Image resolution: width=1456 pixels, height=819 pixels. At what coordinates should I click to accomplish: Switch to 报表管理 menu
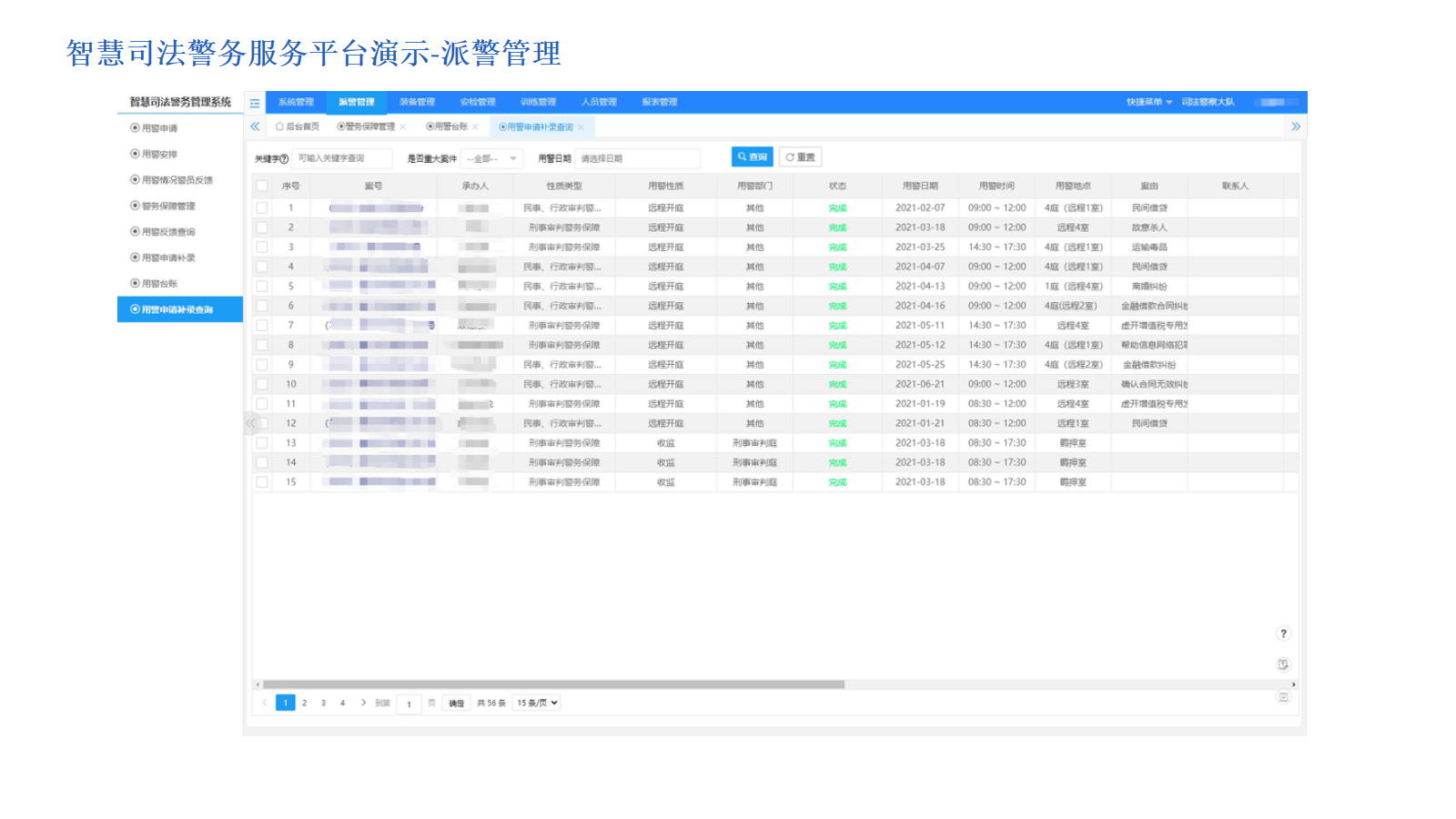660,102
